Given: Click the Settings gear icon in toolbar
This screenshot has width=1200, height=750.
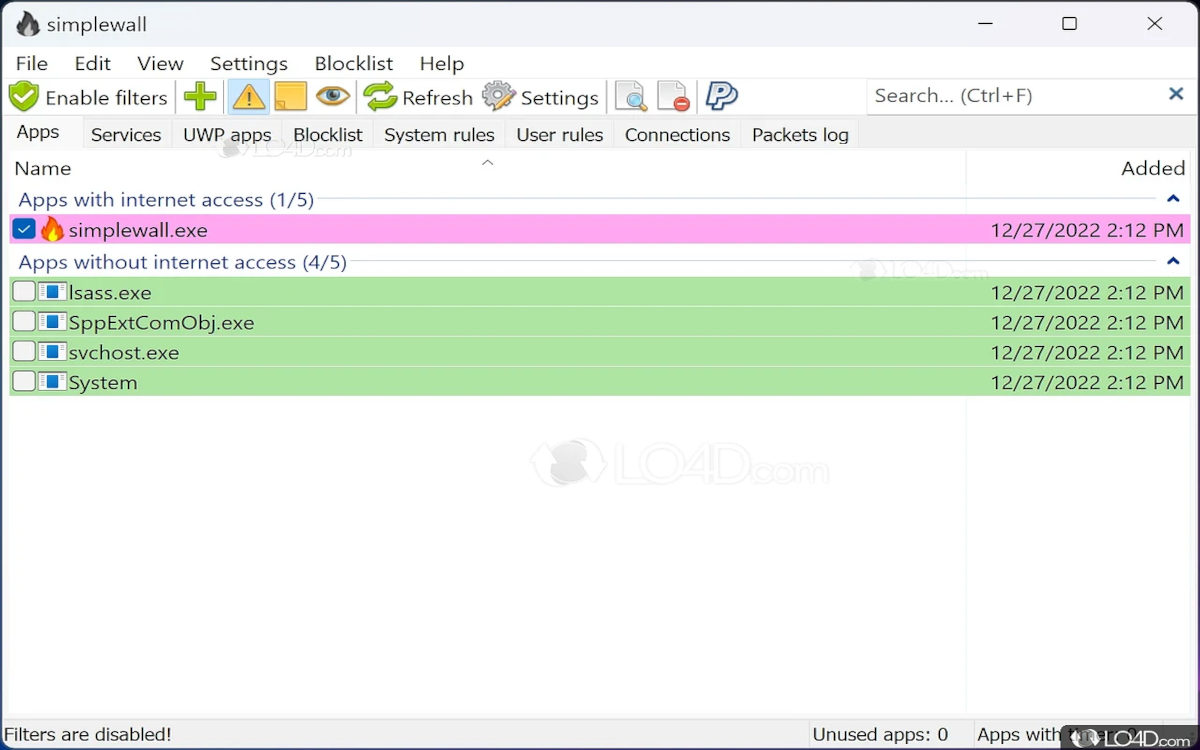Looking at the screenshot, I should [499, 97].
